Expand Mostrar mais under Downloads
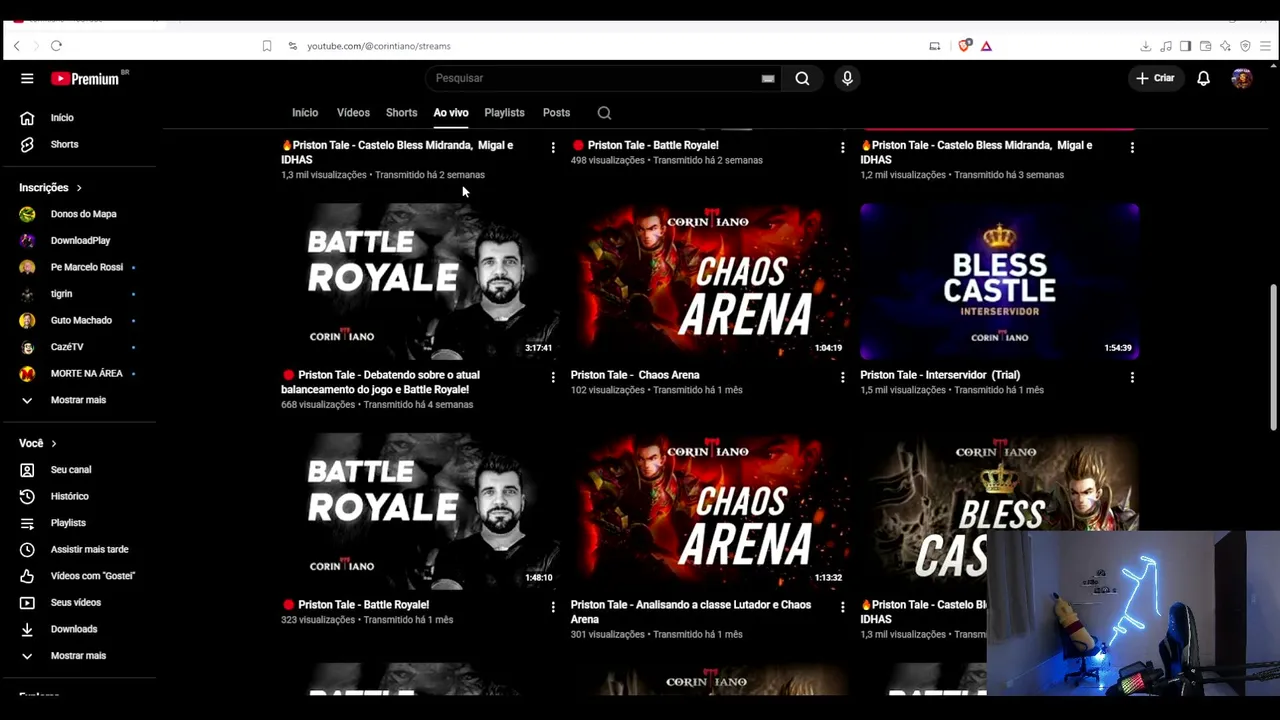 (78, 656)
